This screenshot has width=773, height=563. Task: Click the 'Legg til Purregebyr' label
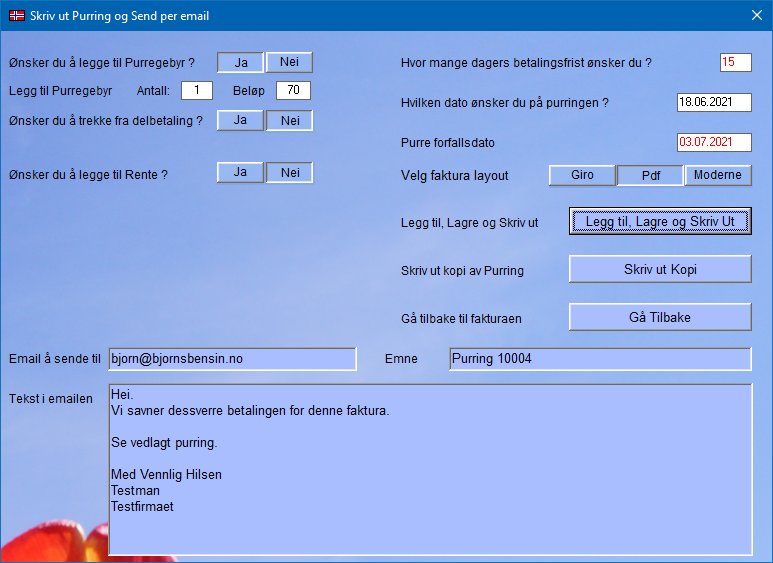click(x=61, y=91)
